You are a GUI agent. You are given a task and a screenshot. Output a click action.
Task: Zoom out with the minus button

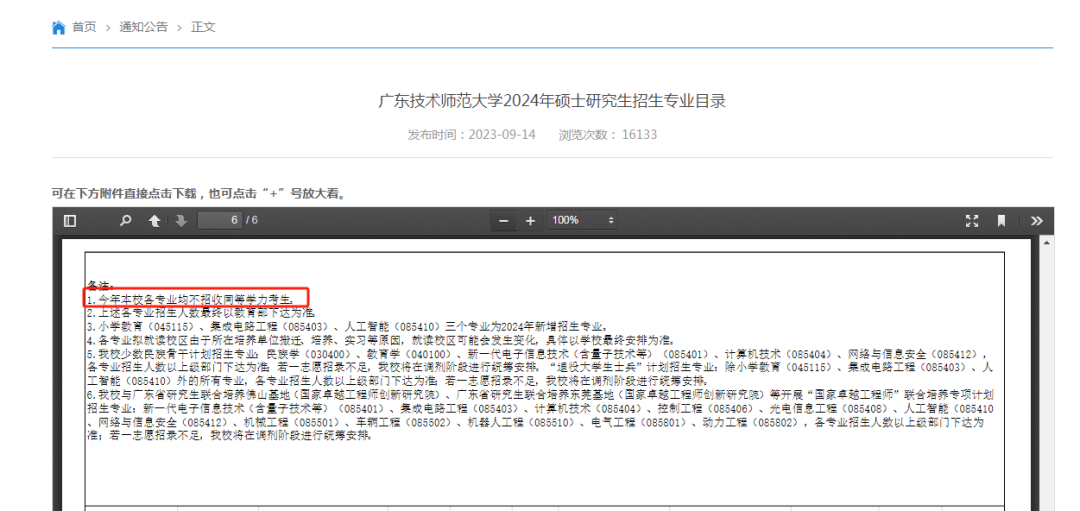point(503,220)
